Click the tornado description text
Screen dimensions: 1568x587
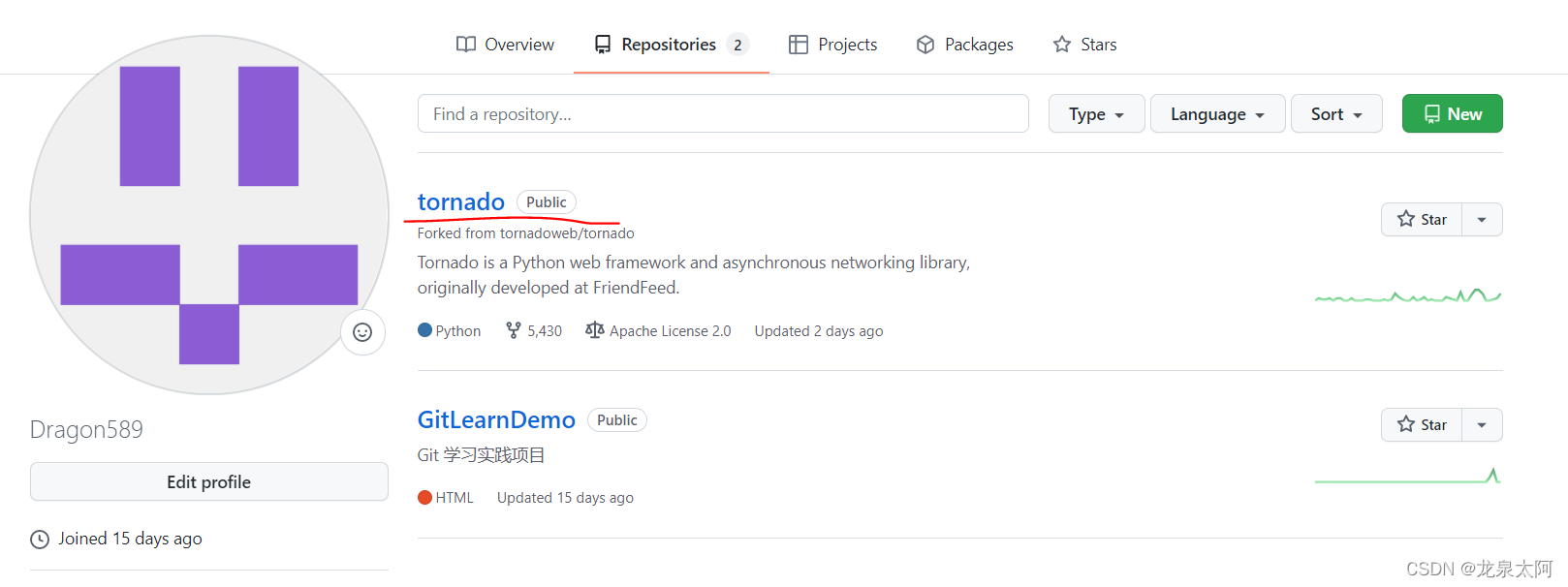coord(694,275)
